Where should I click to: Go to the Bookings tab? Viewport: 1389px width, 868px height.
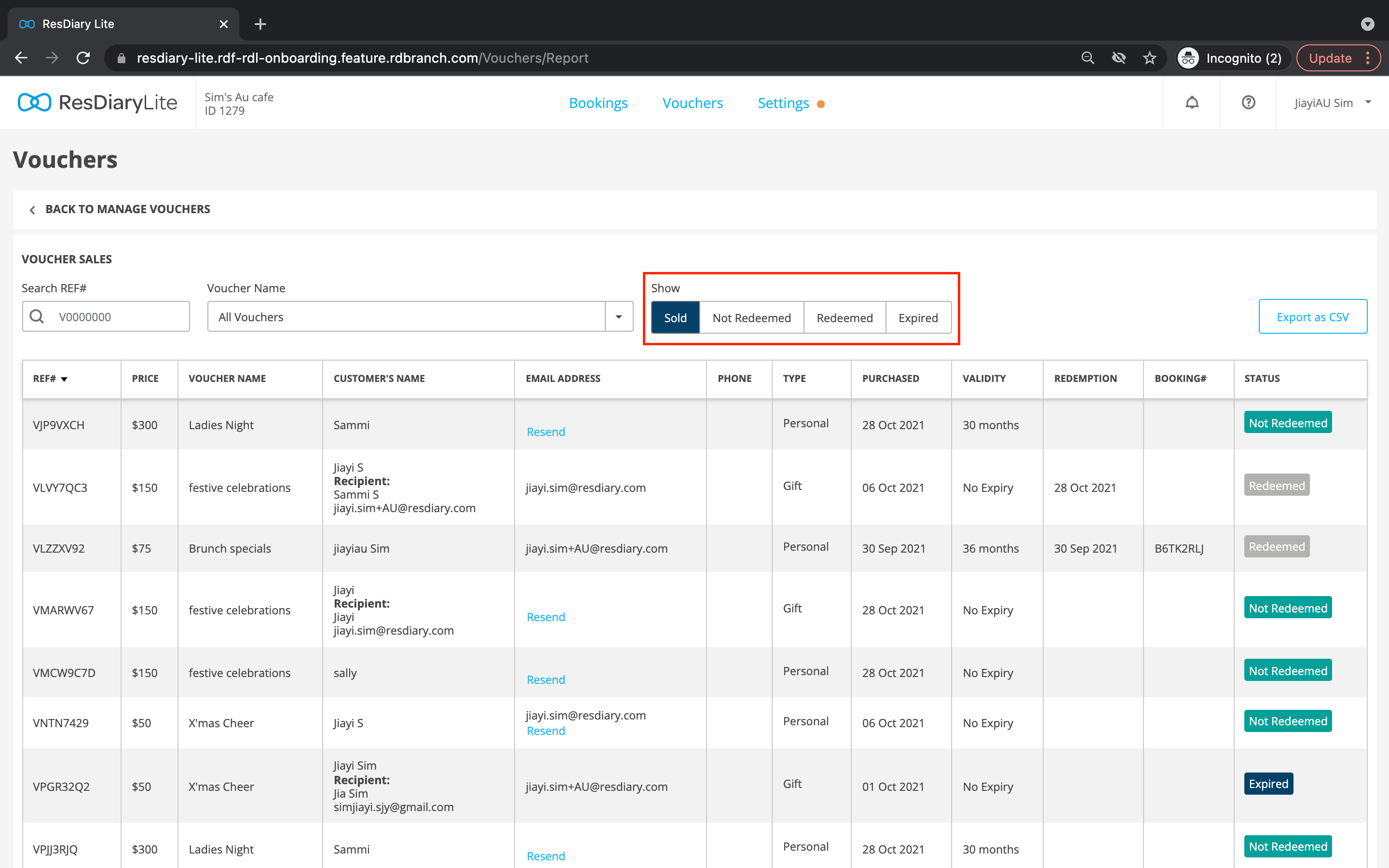click(x=598, y=103)
